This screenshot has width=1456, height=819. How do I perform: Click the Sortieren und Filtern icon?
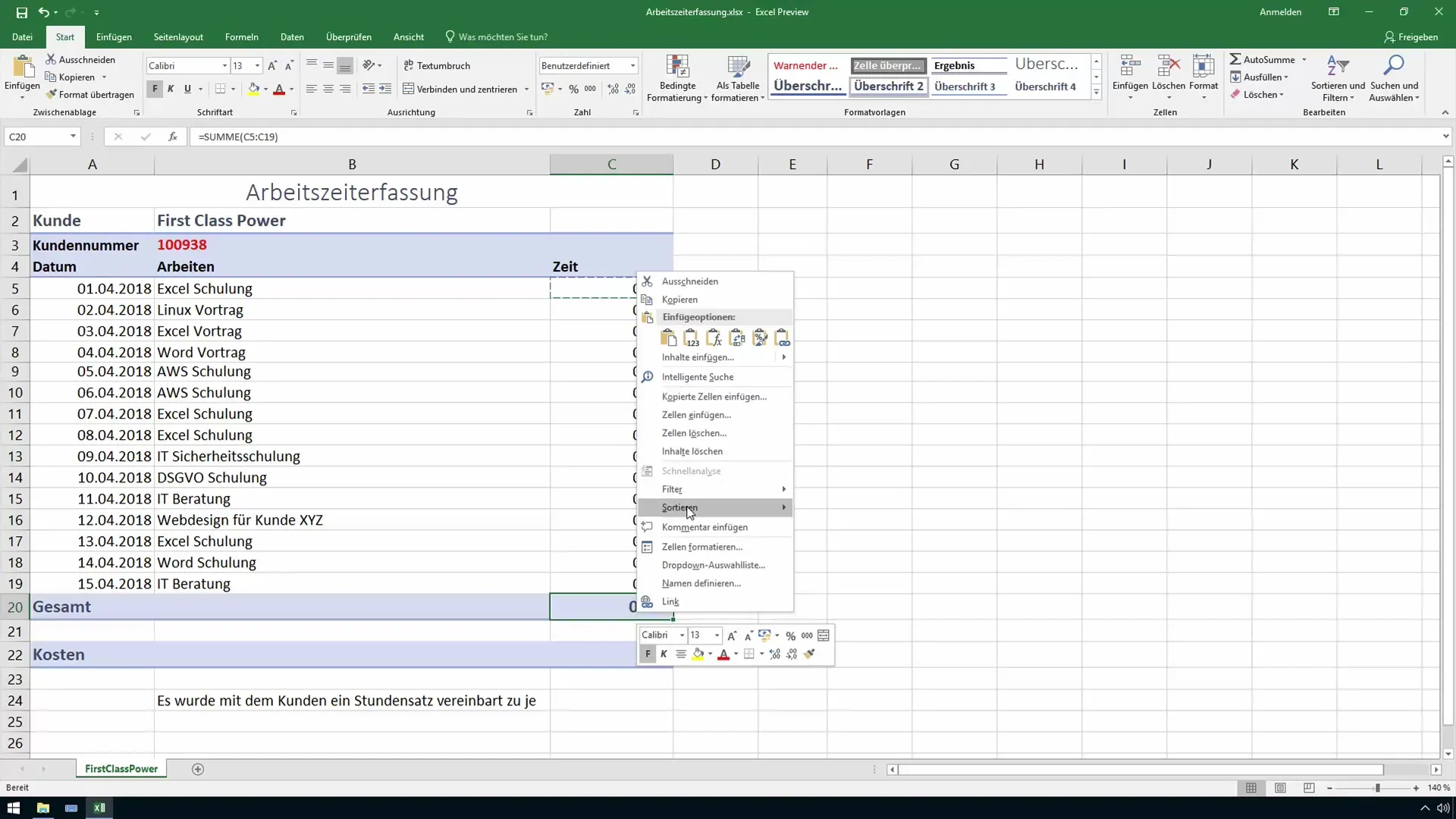pyautogui.click(x=1338, y=66)
